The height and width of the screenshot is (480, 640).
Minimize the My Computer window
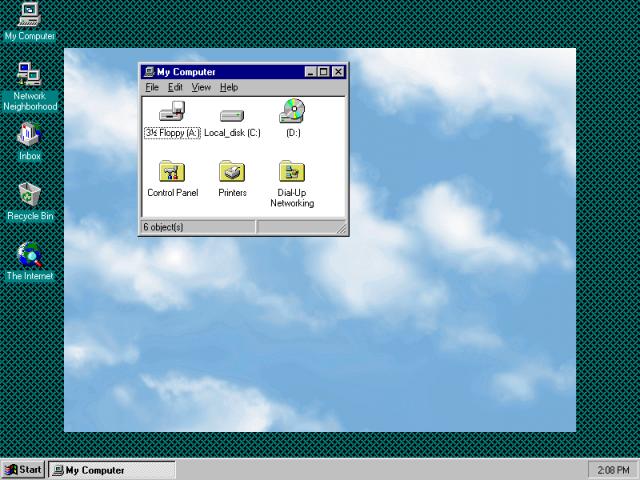[x=311, y=72]
